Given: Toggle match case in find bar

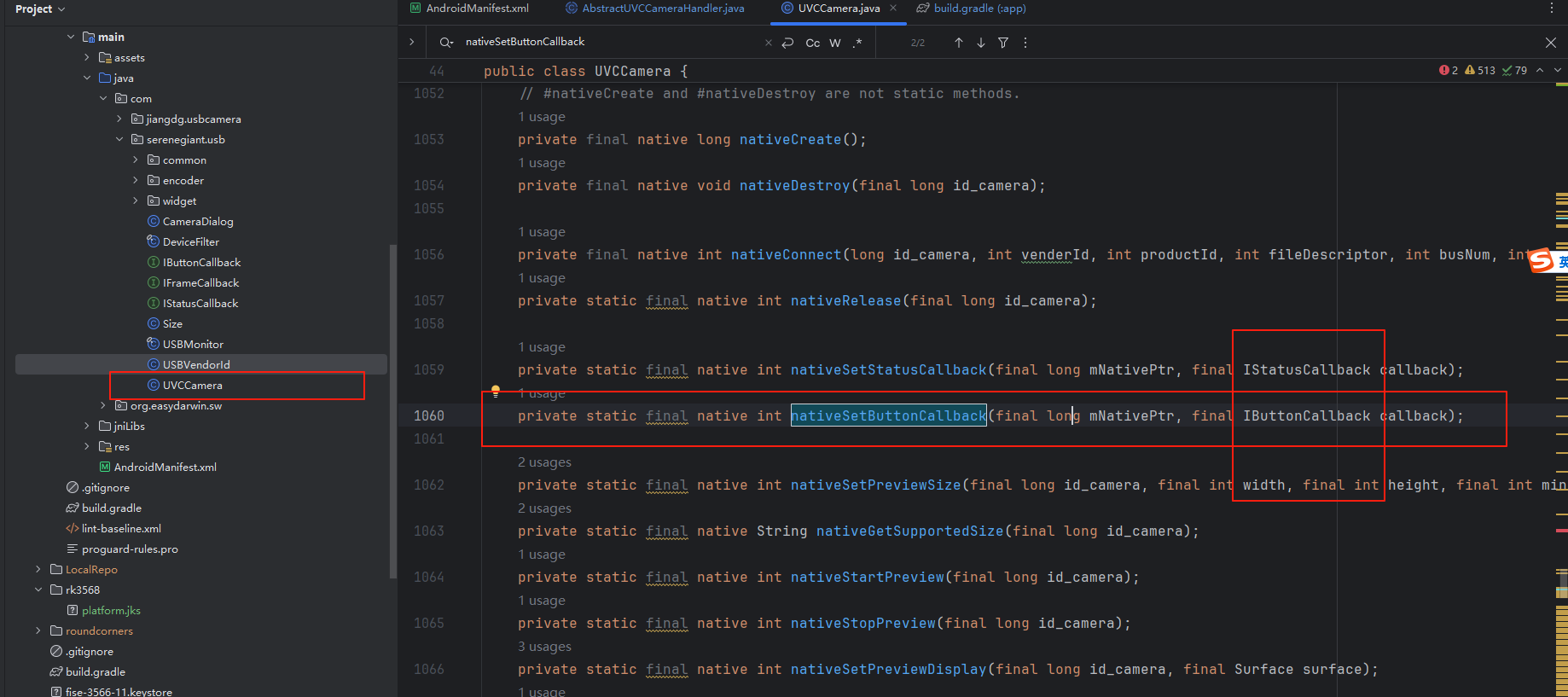Looking at the screenshot, I should click(x=812, y=43).
